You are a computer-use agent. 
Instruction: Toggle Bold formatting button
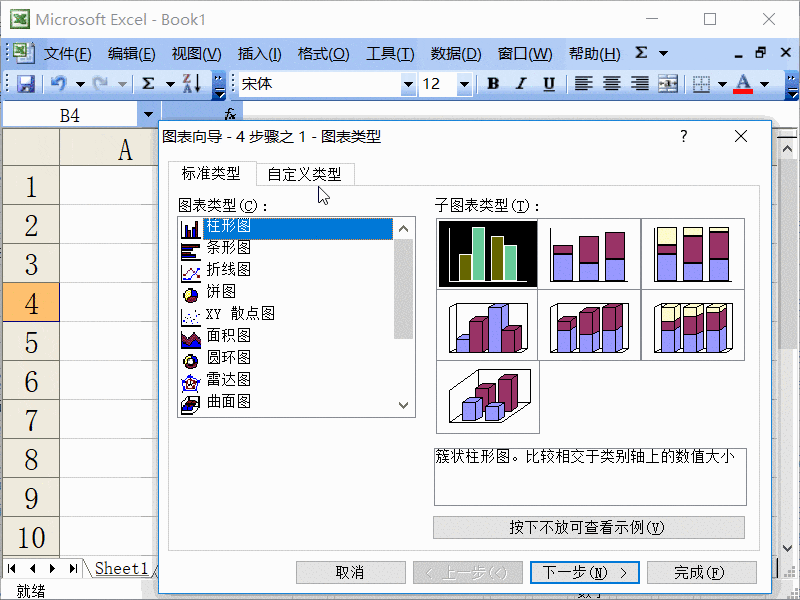coord(493,85)
